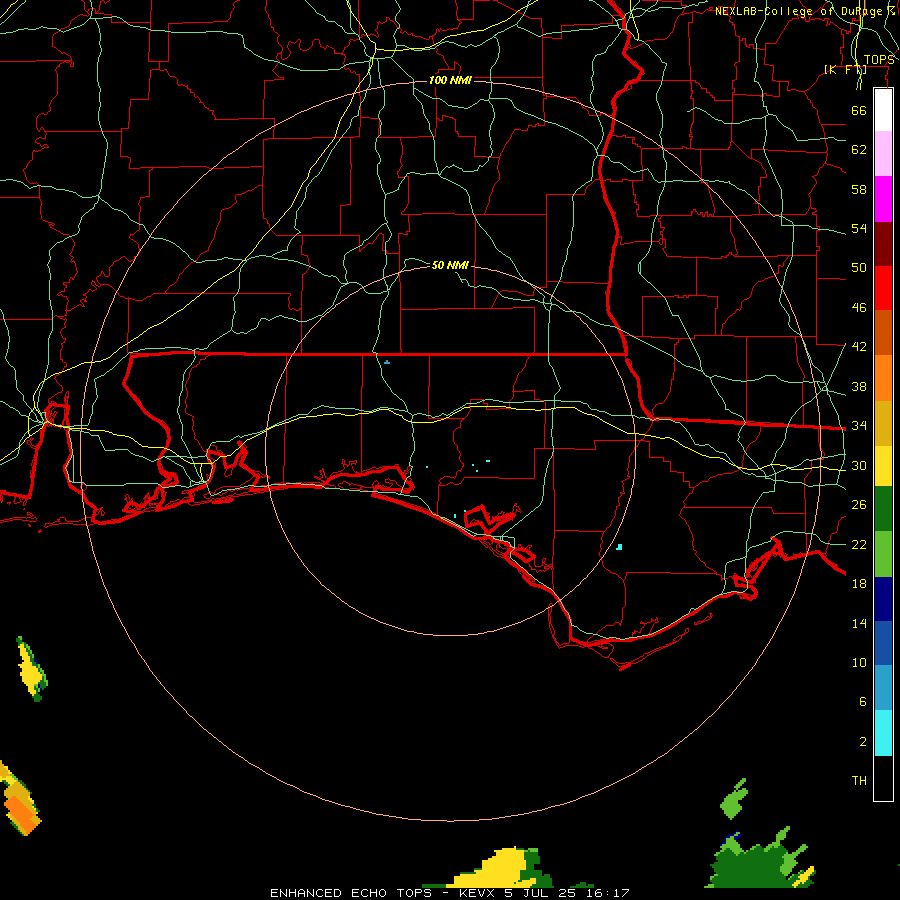Click the "10" legend value
The image size is (900, 900).
tap(859, 662)
